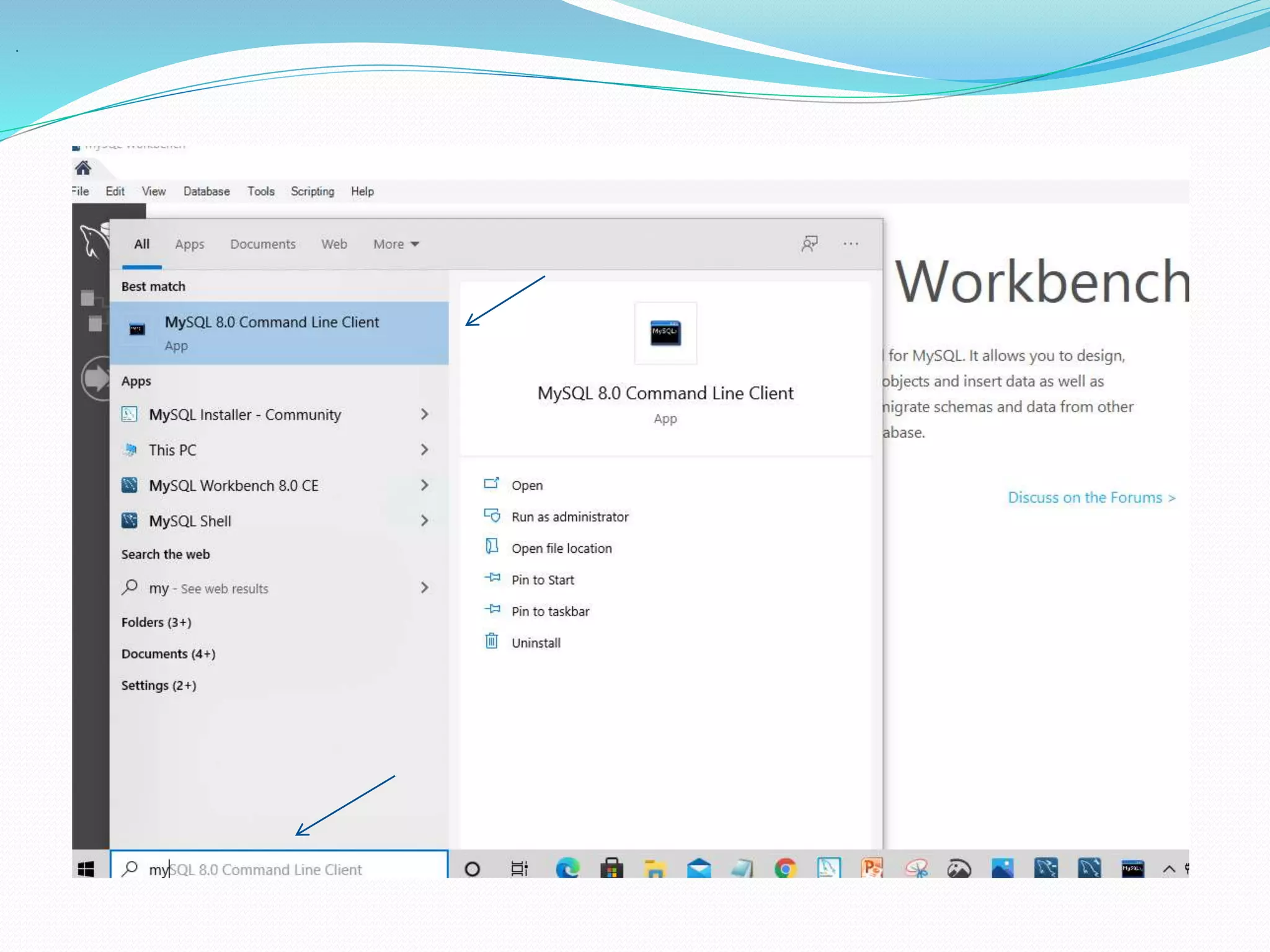Open Microsoft Edge from the taskbar
The width and height of the screenshot is (1270, 952).
(x=567, y=869)
